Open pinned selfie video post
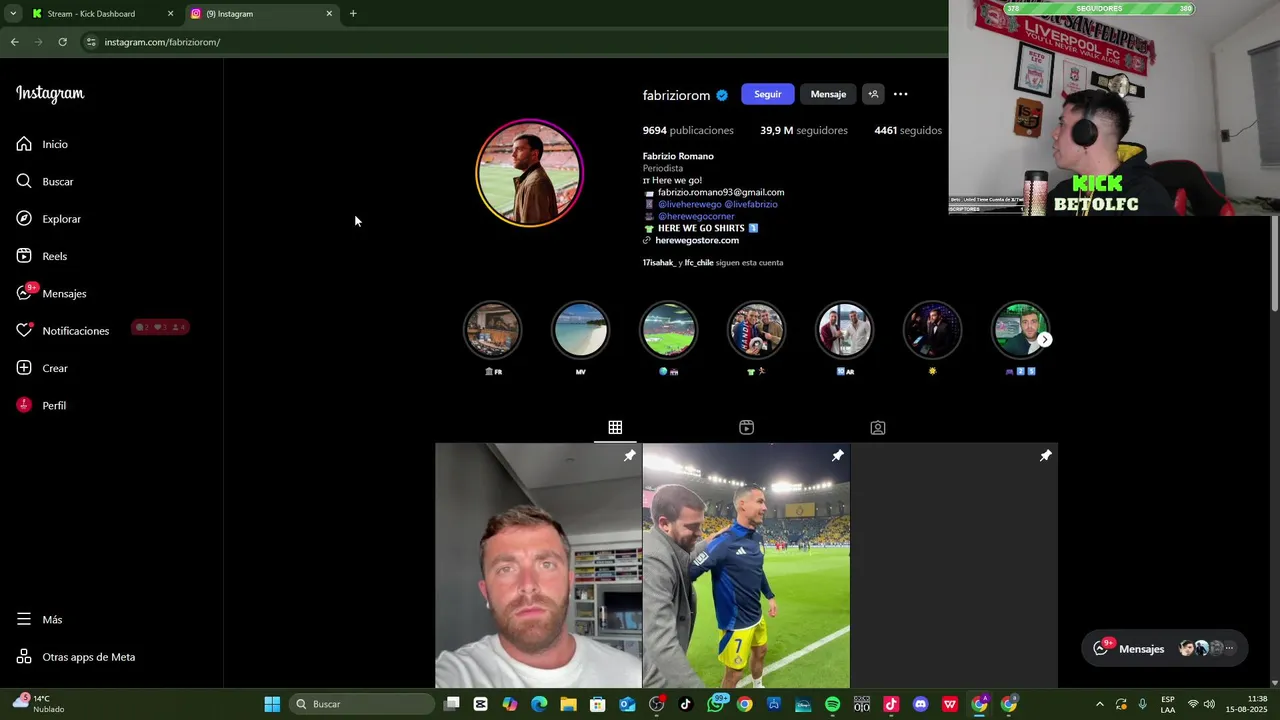The width and height of the screenshot is (1280, 720). coord(538,566)
